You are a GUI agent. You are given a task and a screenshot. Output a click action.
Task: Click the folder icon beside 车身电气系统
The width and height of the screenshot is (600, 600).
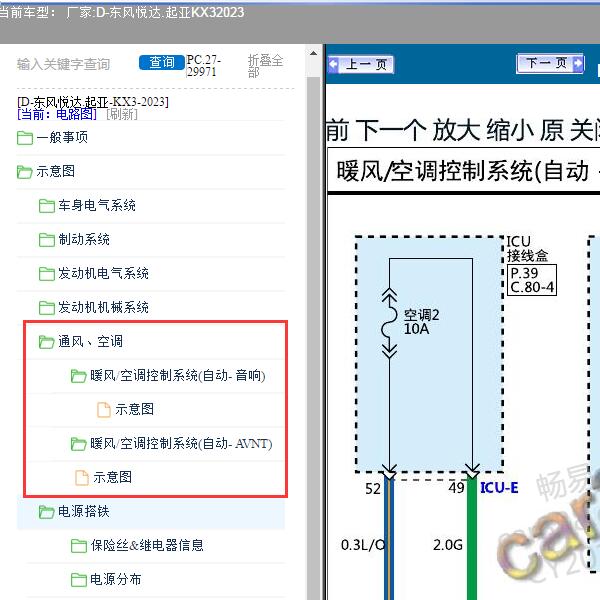click(x=47, y=206)
